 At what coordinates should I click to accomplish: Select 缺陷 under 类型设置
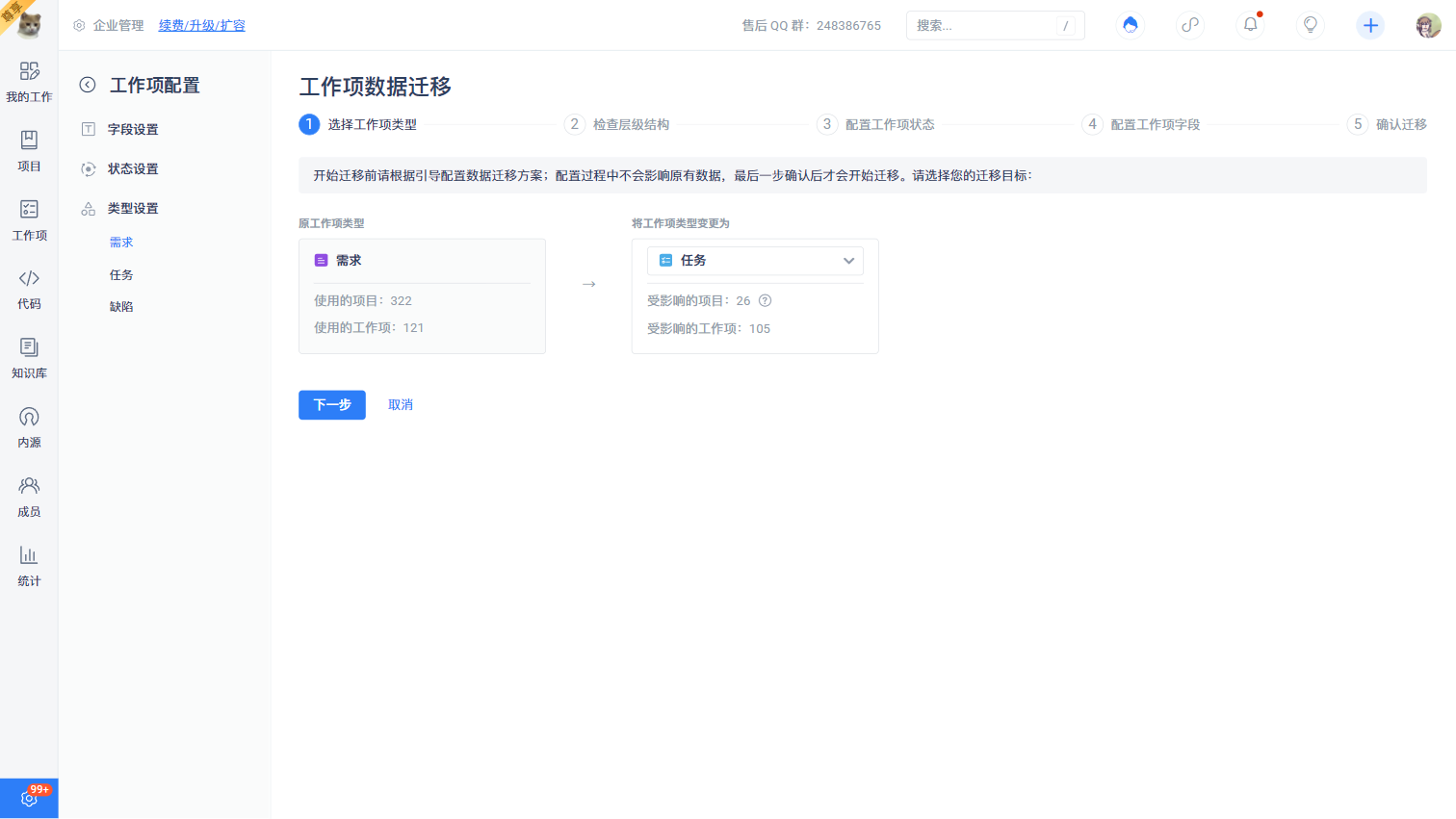click(x=121, y=307)
